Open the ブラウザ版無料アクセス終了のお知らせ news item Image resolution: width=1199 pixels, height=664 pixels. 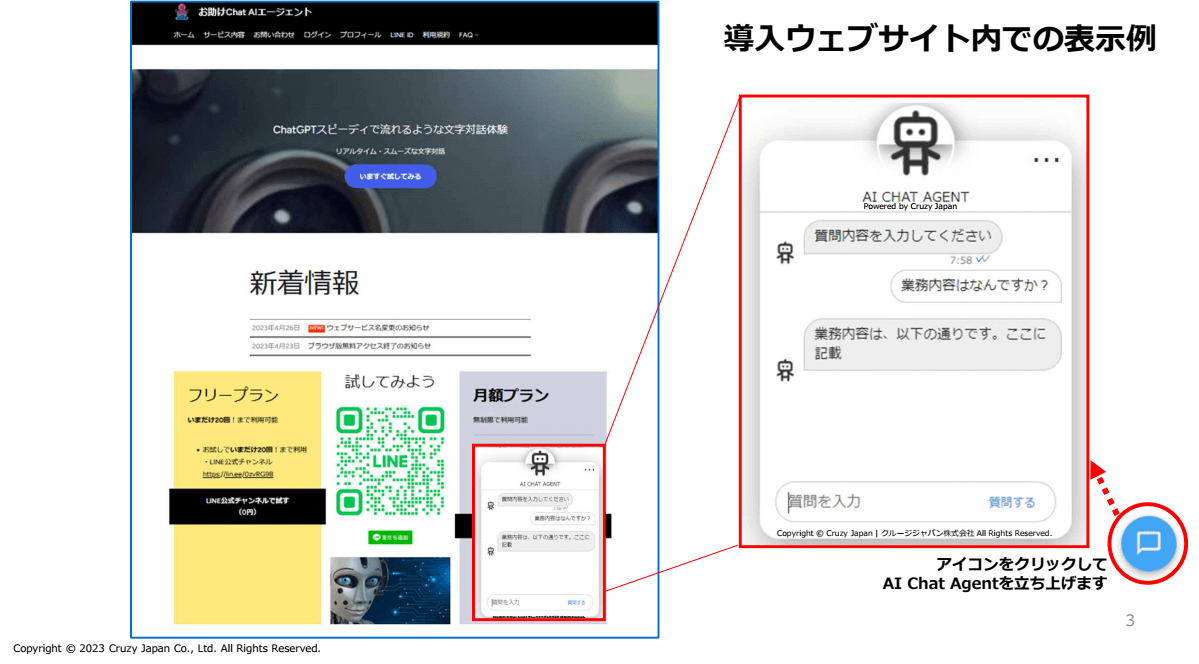point(369,346)
